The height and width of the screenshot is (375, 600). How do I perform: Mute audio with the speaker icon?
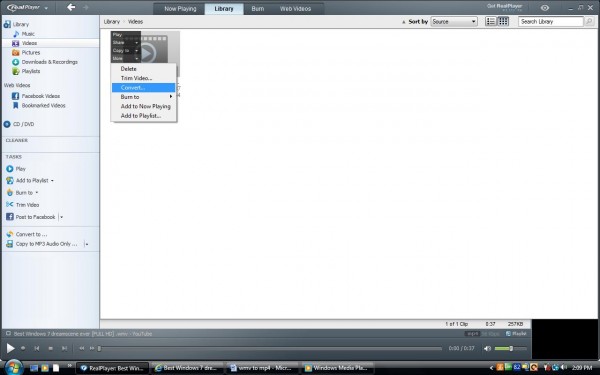(487, 348)
